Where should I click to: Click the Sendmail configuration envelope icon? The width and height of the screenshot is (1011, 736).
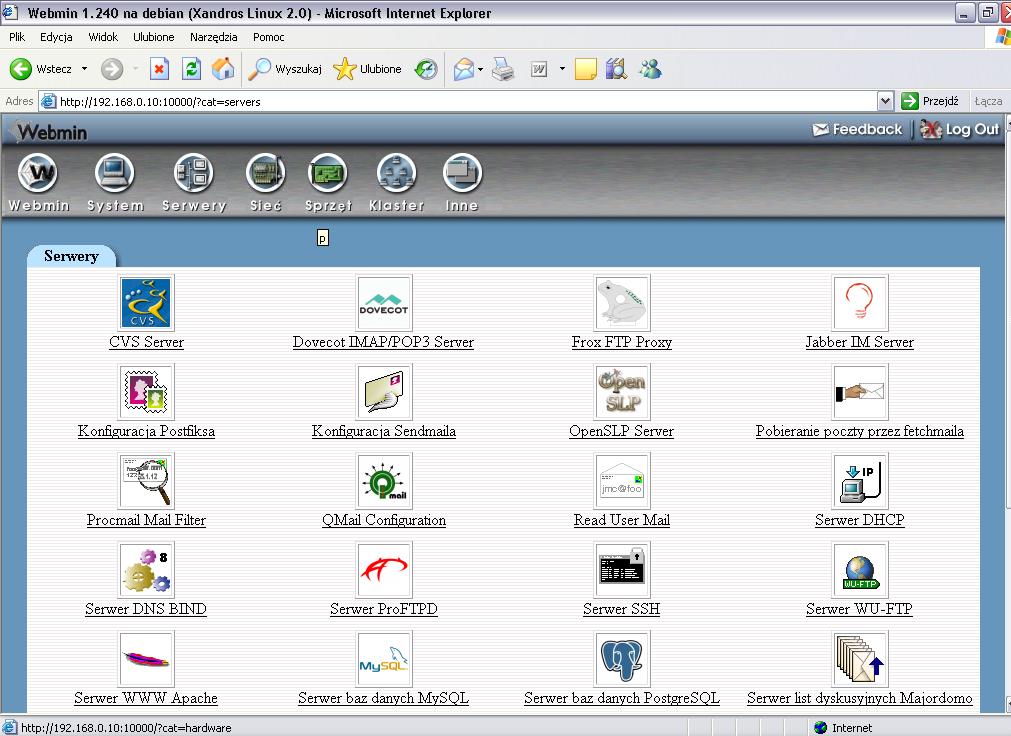pyautogui.click(x=384, y=392)
